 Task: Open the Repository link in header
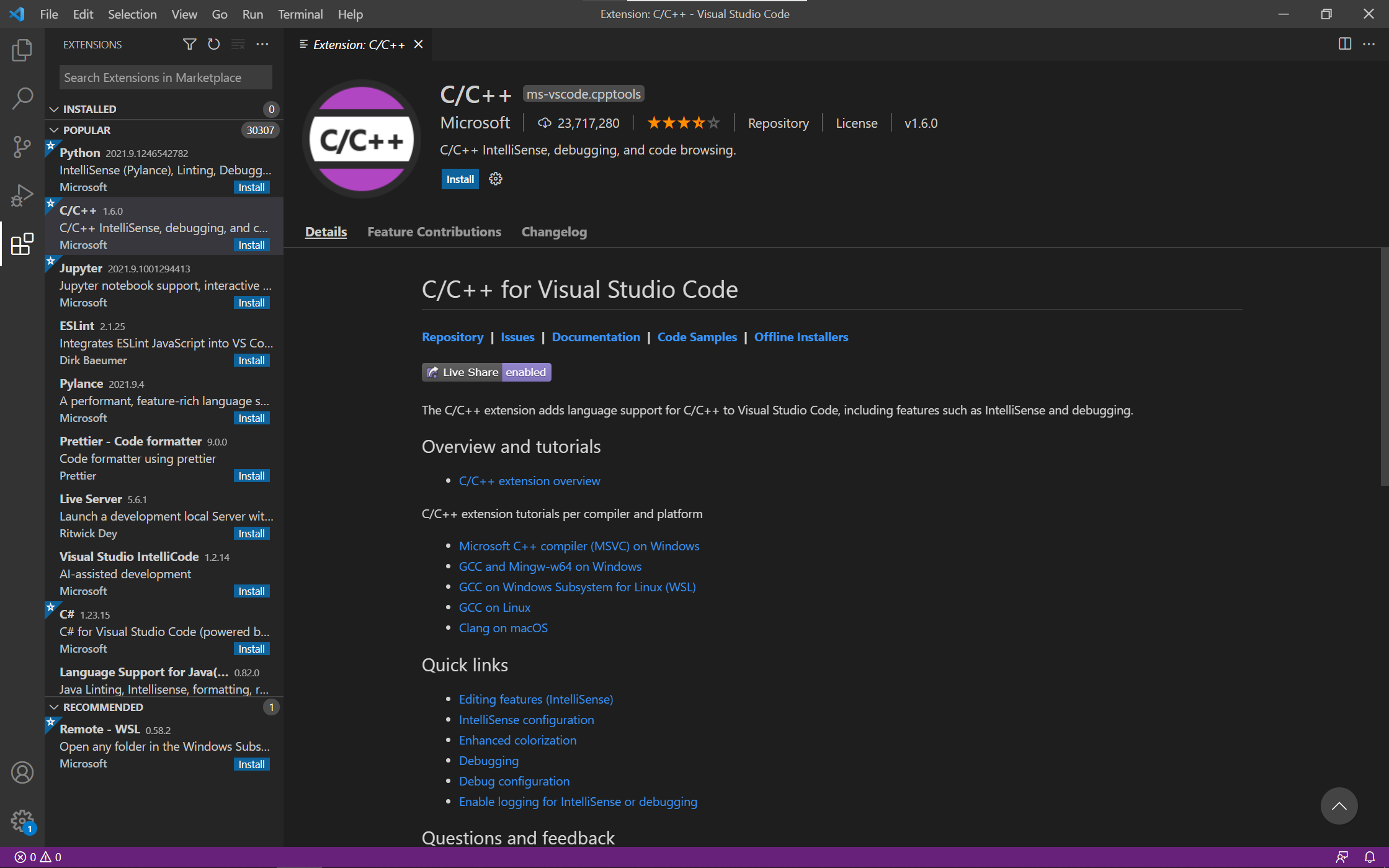pyautogui.click(x=778, y=123)
